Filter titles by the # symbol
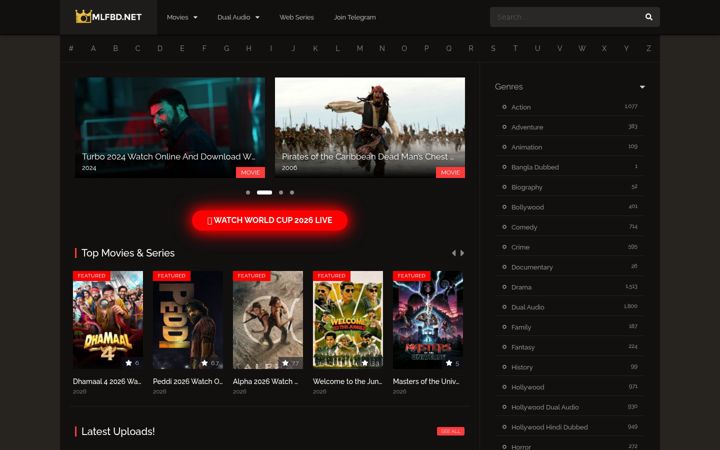Image resolution: width=720 pixels, height=450 pixels. (71, 48)
